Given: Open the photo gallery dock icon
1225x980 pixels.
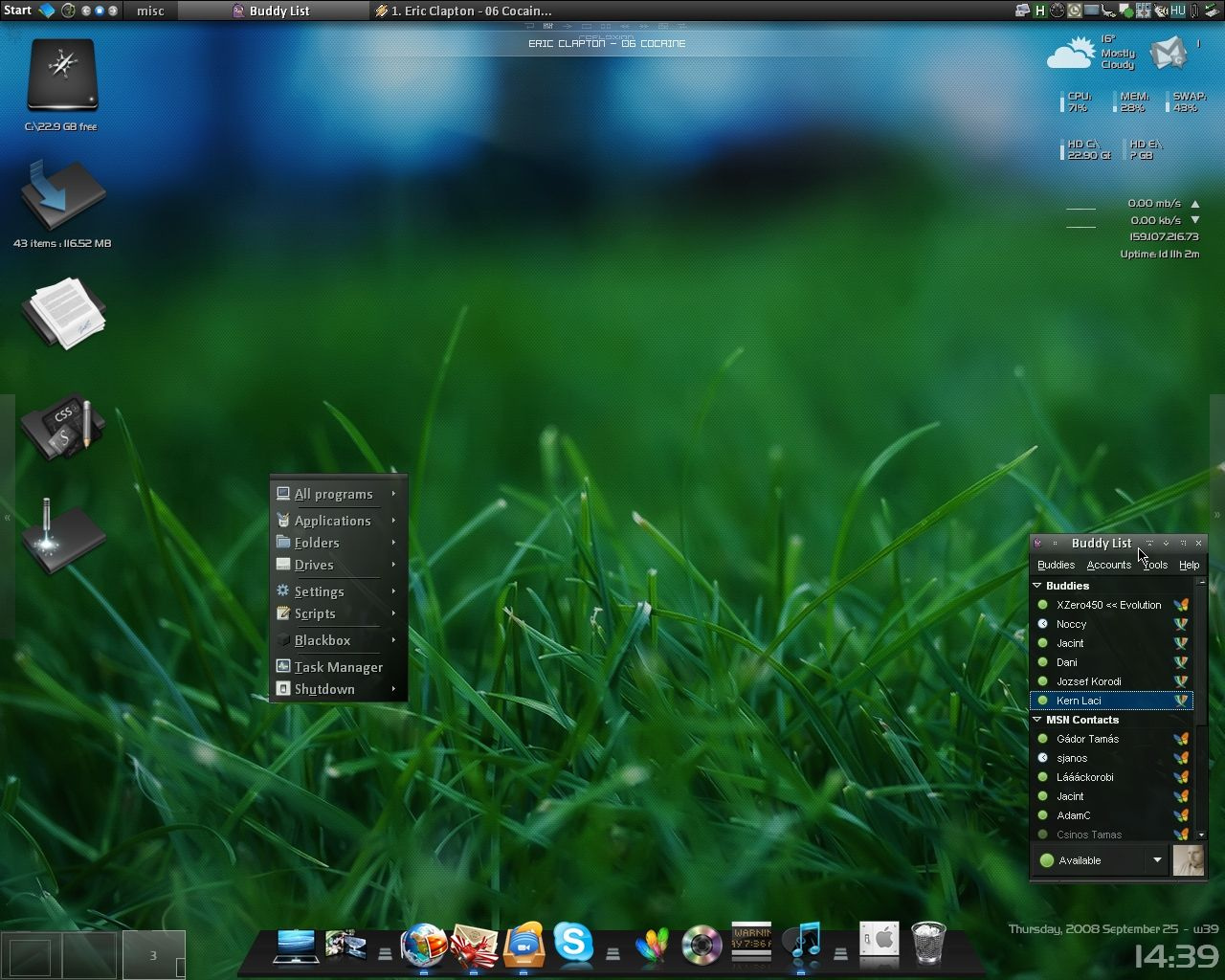Looking at the screenshot, I should (x=345, y=947).
